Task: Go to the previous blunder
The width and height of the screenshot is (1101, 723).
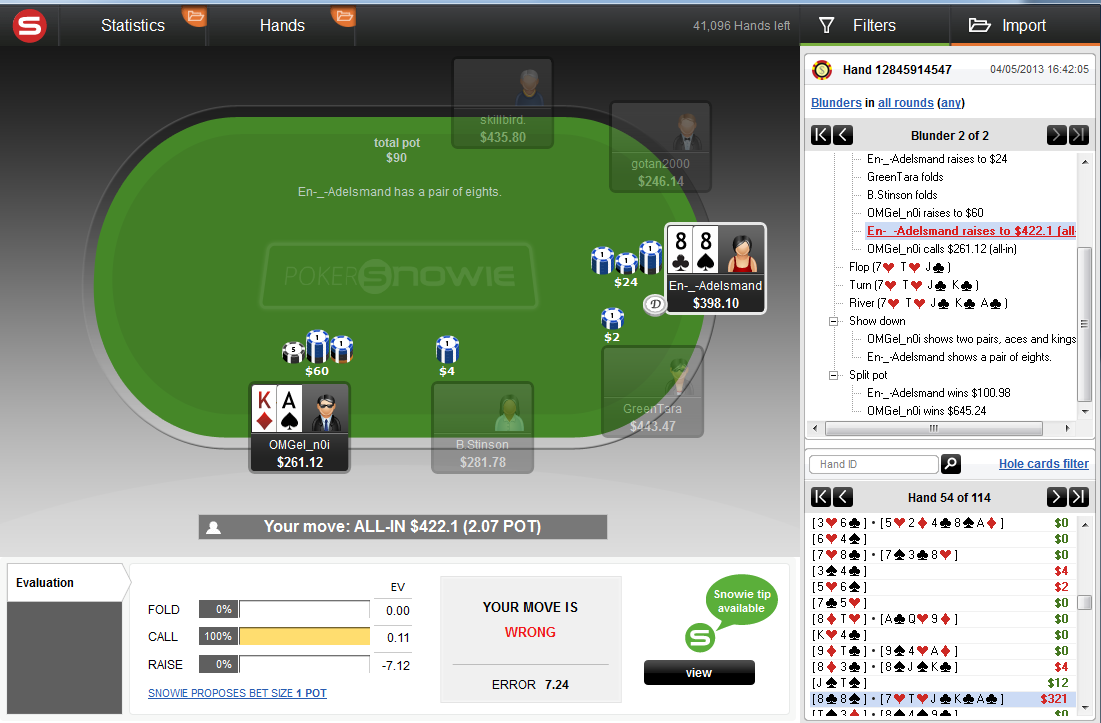Action: 843,135
